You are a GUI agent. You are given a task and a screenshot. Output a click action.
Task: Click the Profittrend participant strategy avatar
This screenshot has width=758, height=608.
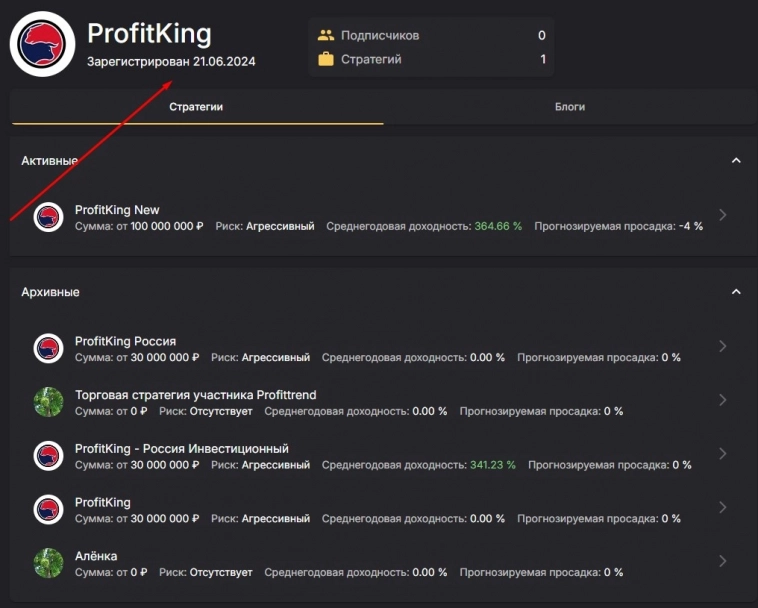48,402
